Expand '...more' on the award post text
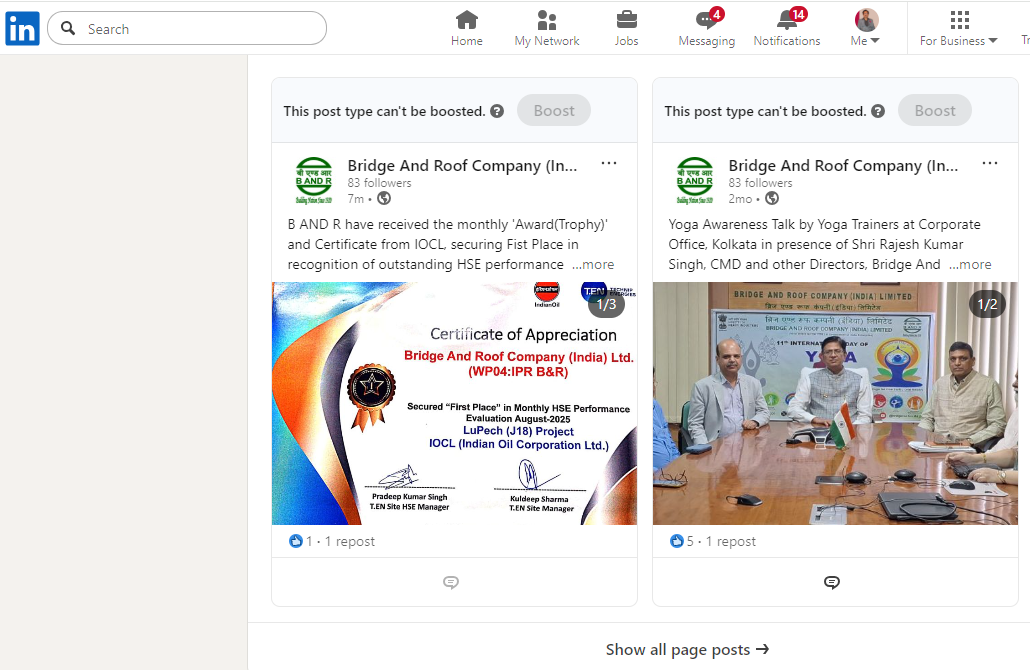 click(593, 264)
